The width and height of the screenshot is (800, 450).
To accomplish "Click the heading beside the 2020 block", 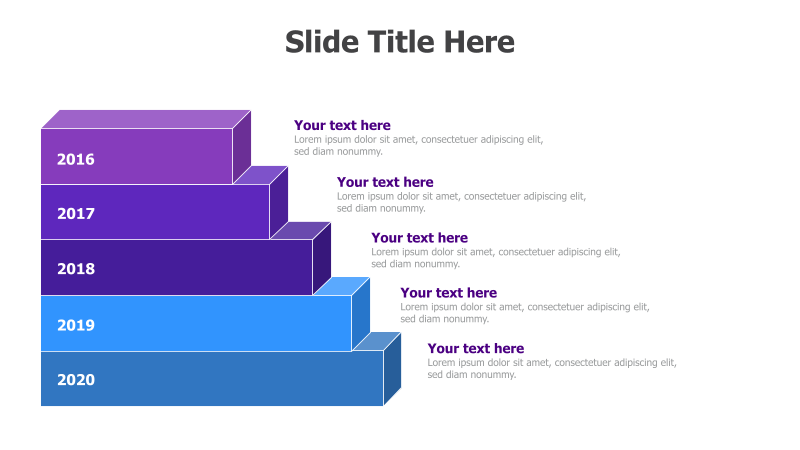I will click(x=476, y=348).
